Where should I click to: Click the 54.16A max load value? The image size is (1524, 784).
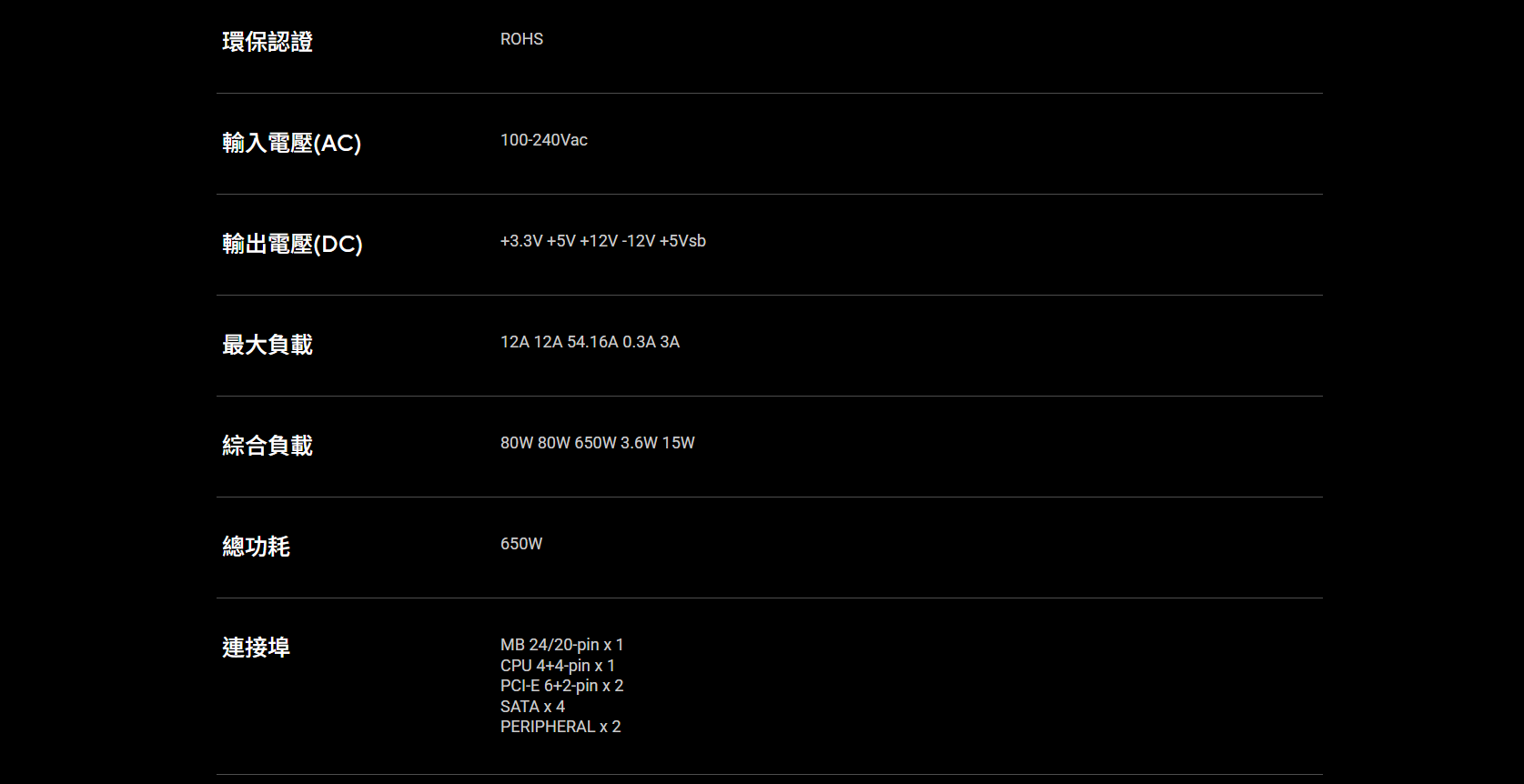592,342
